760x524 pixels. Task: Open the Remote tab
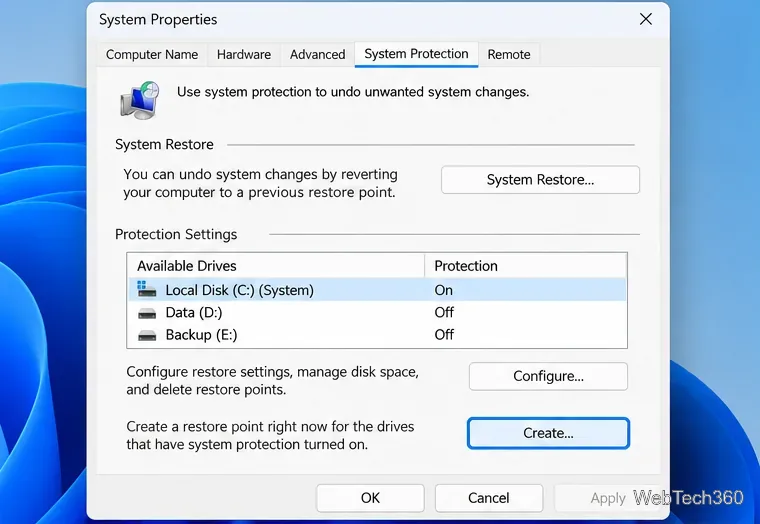tap(508, 54)
